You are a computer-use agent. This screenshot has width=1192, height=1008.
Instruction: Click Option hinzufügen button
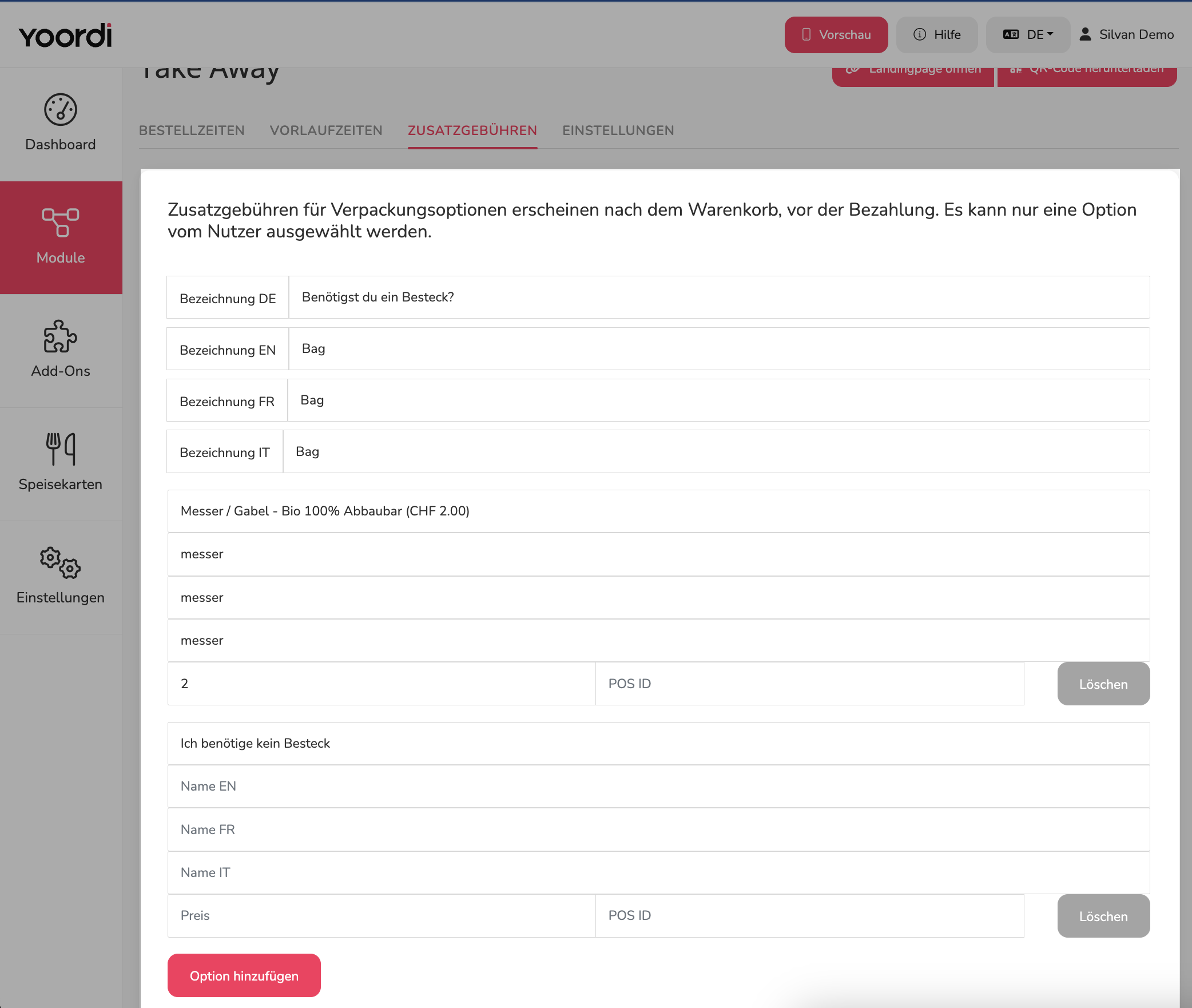[244, 975]
